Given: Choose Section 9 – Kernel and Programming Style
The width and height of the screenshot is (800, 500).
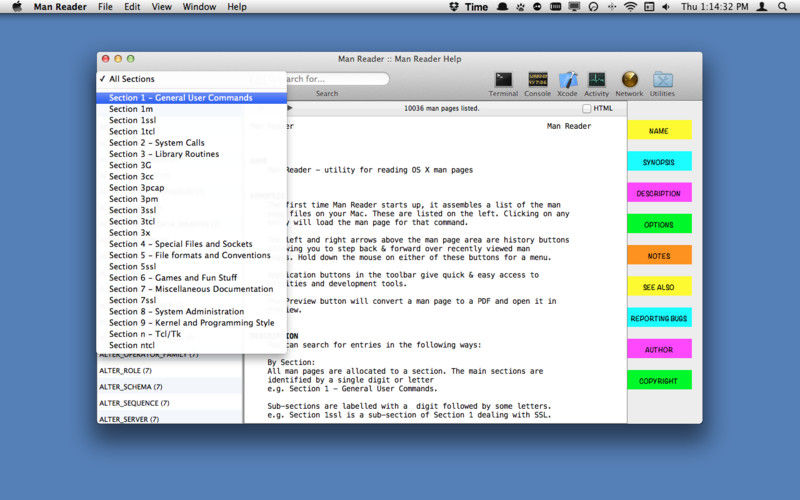Looking at the screenshot, I should (191, 322).
